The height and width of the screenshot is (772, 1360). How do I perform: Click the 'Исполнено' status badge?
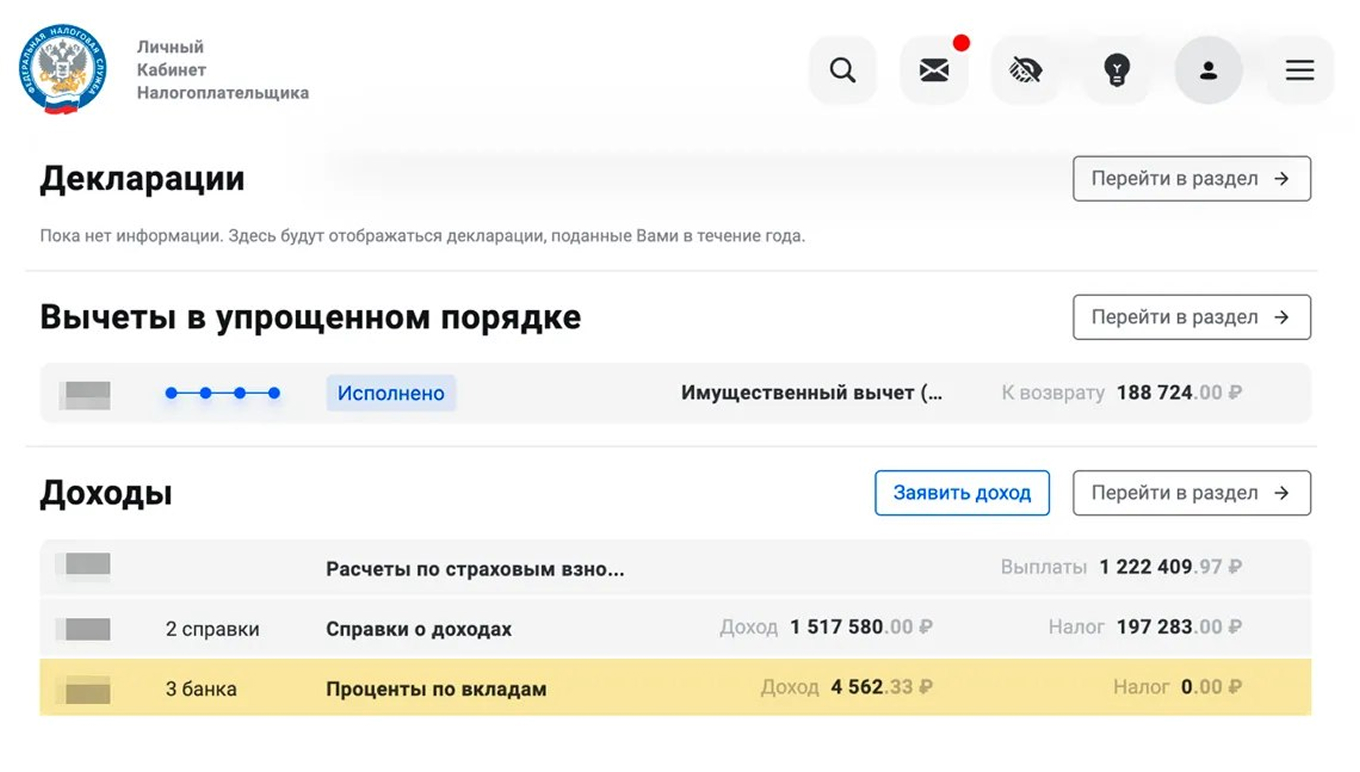point(391,393)
